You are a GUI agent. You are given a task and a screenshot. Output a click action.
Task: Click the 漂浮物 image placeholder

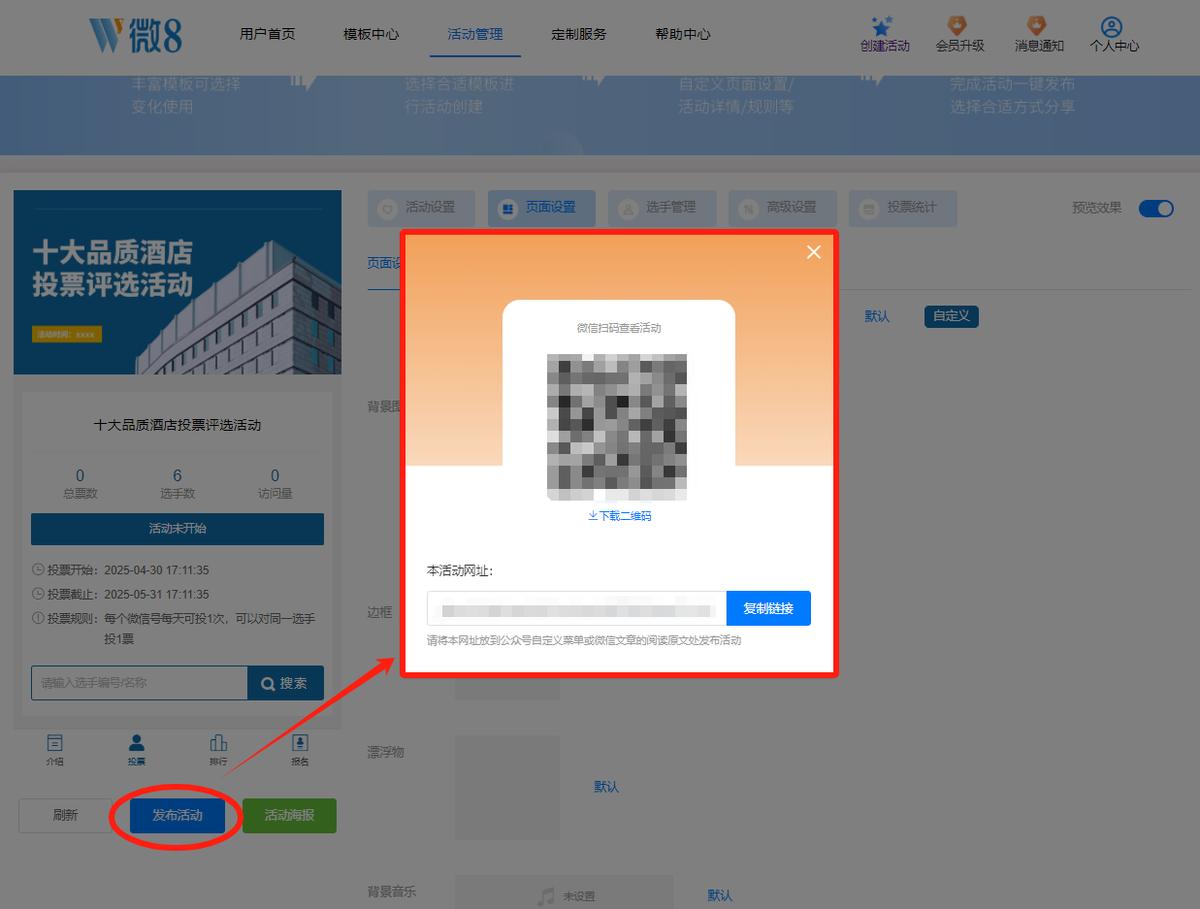508,787
